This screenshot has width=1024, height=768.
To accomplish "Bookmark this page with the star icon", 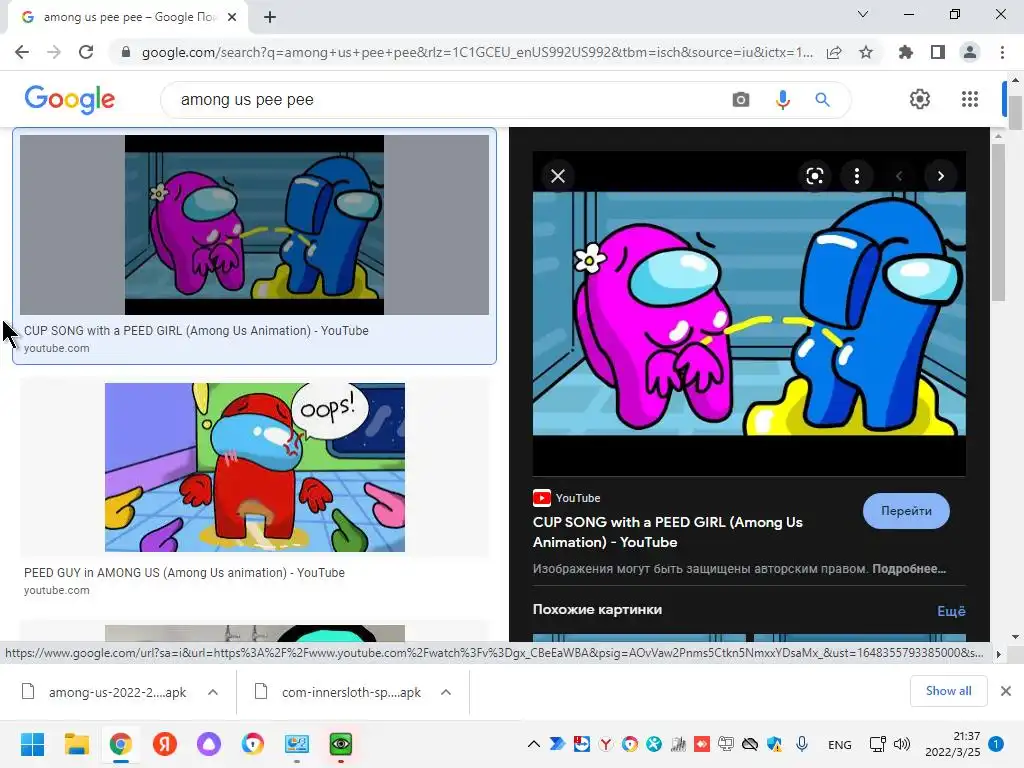I will click(x=866, y=52).
